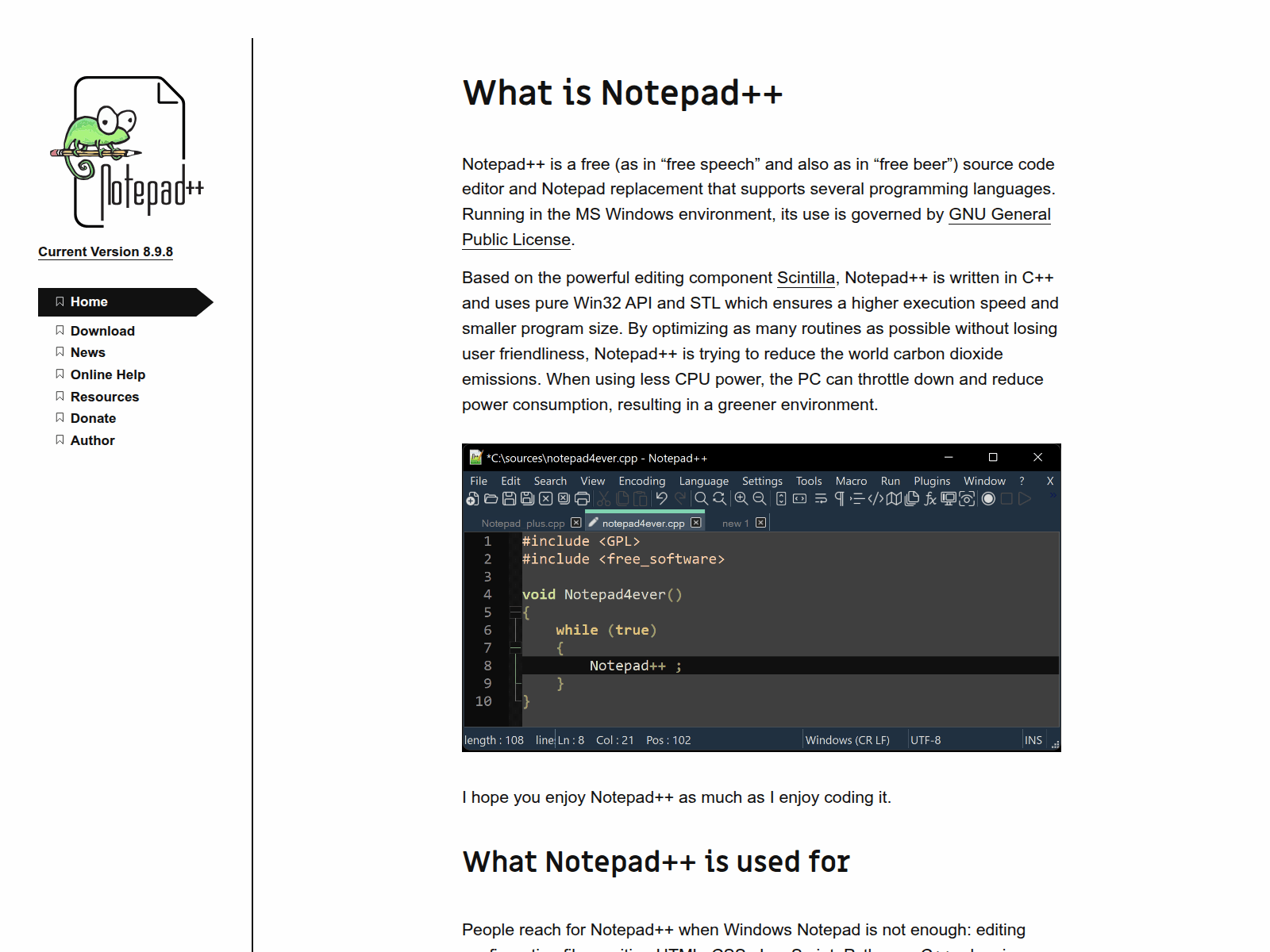The image size is (1270, 952).
Task: Click the Open file folder icon
Action: coord(491,498)
